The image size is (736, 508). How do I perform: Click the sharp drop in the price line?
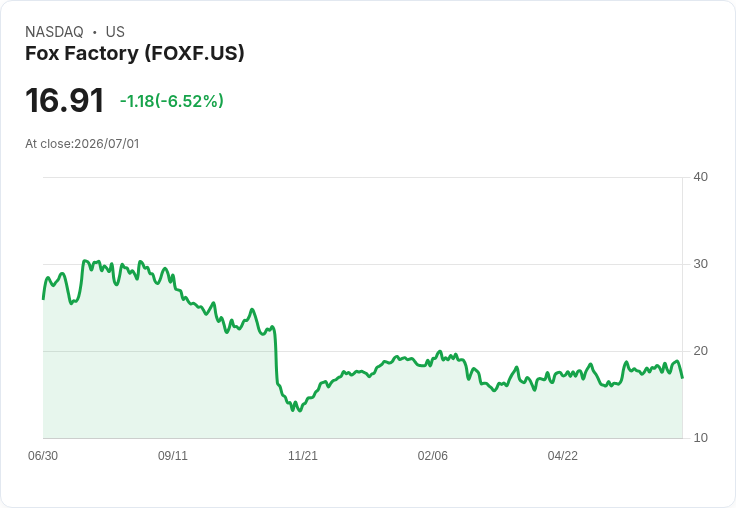pos(276,357)
